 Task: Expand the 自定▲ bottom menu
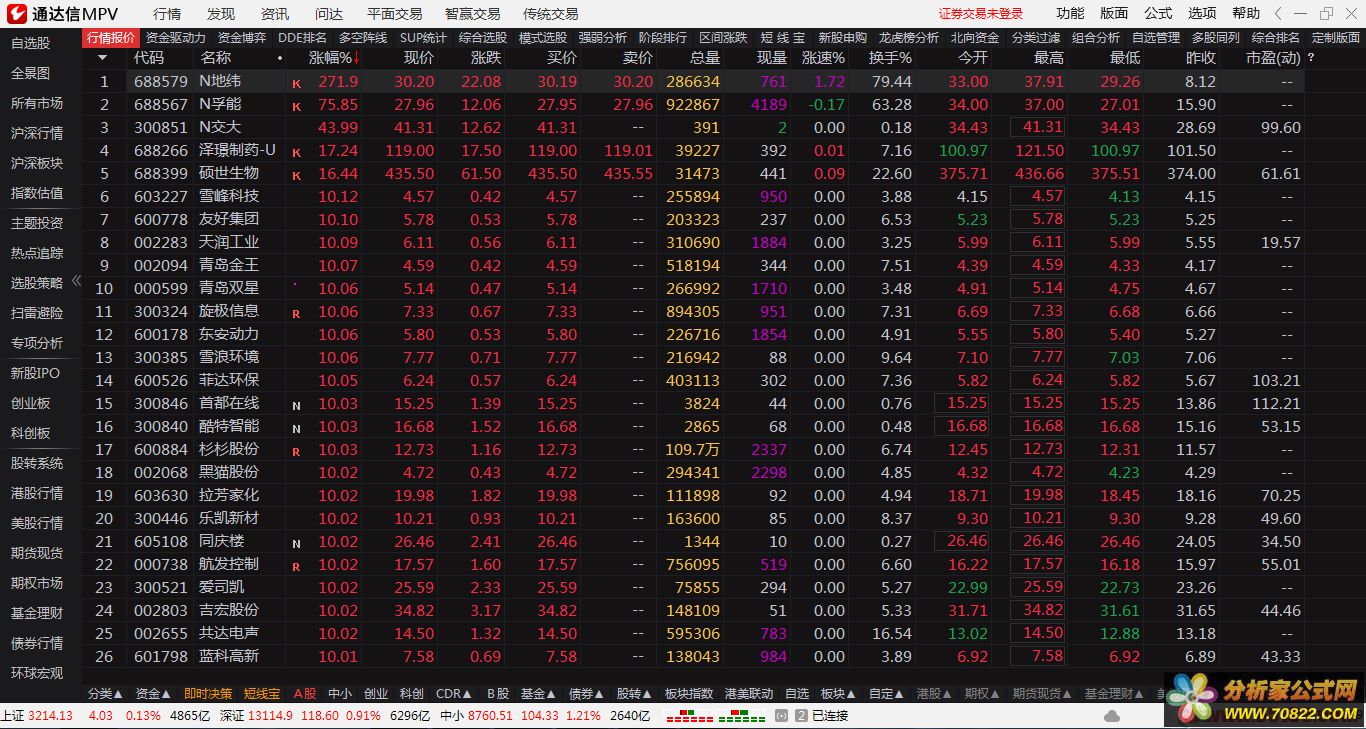pos(887,693)
